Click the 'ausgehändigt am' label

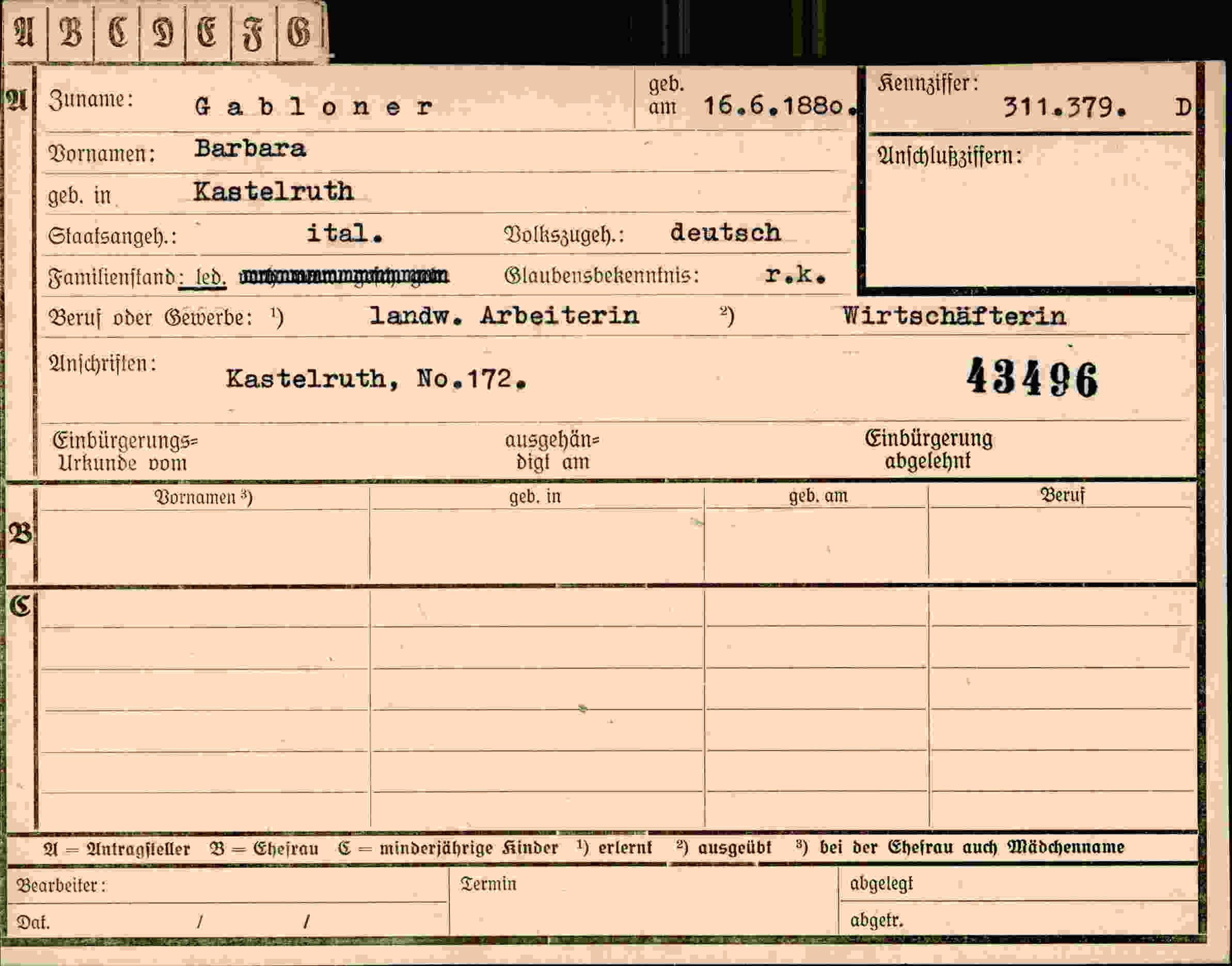click(x=552, y=451)
